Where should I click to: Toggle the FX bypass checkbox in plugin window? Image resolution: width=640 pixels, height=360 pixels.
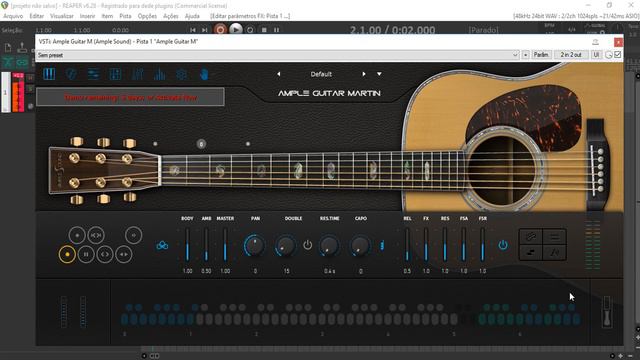[x=618, y=54]
